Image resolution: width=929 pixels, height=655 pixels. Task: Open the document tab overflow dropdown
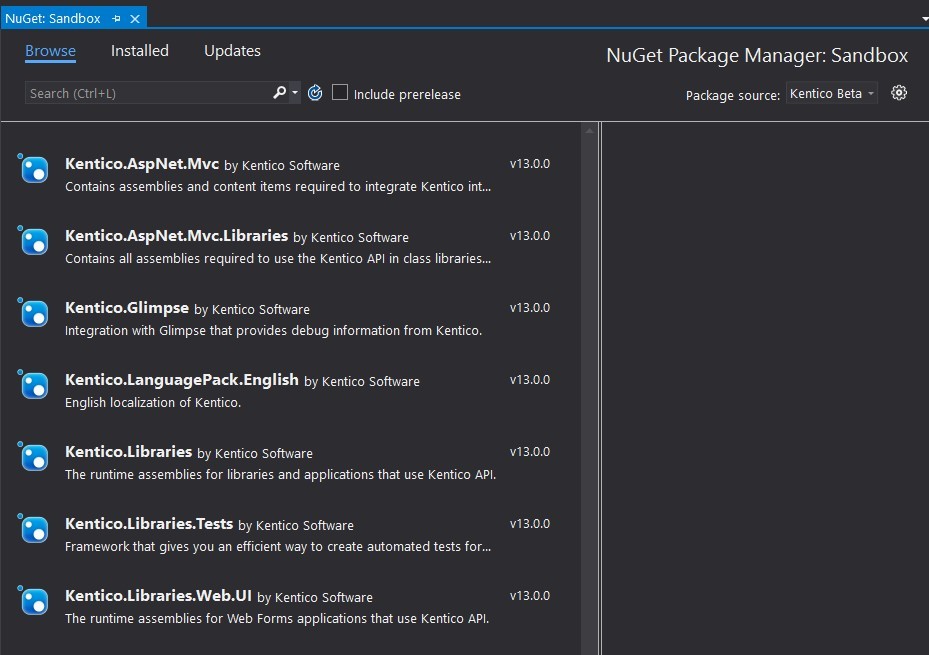[925, 19]
